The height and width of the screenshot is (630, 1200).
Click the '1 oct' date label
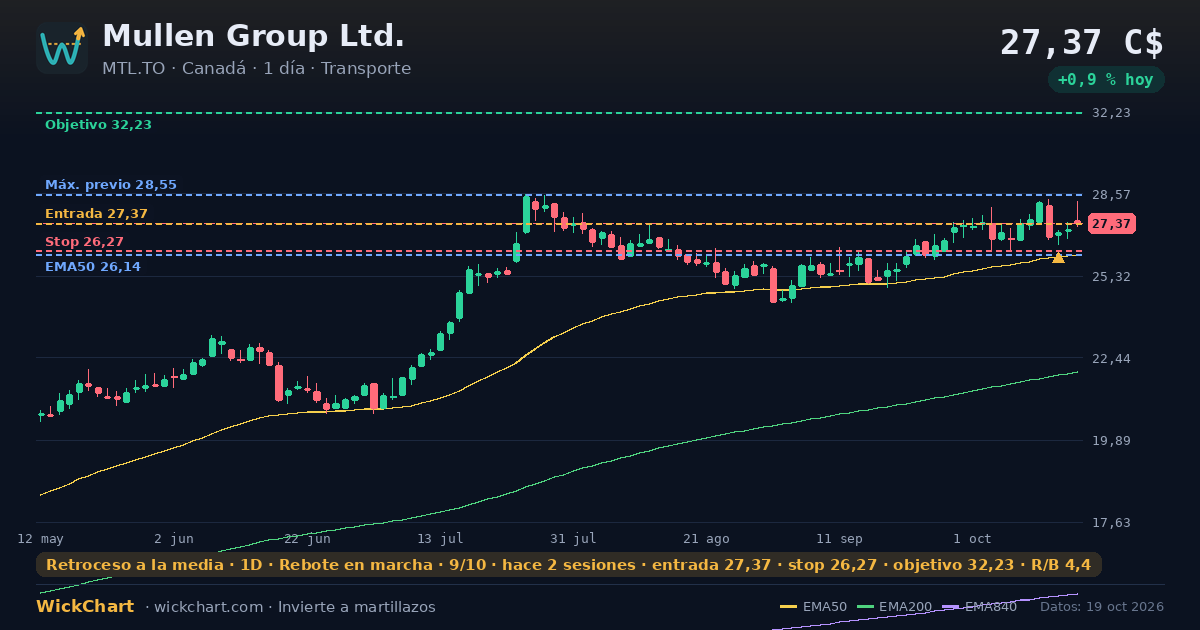point(972,538)
